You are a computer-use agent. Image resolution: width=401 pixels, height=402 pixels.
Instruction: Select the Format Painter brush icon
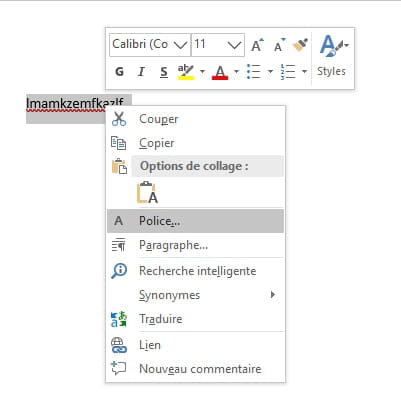(x=300, y=45)
